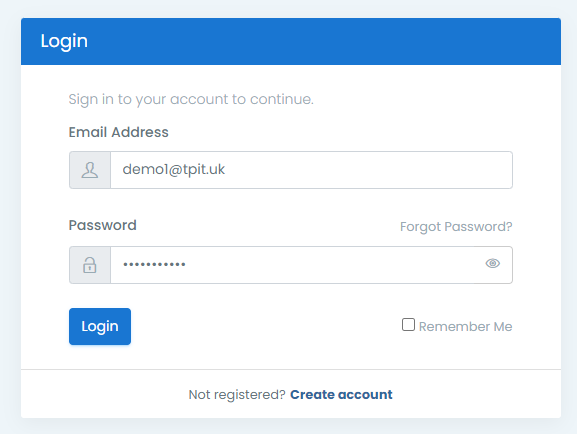
Task: Click the 'Not registered?' footer text
Action: 237,395
